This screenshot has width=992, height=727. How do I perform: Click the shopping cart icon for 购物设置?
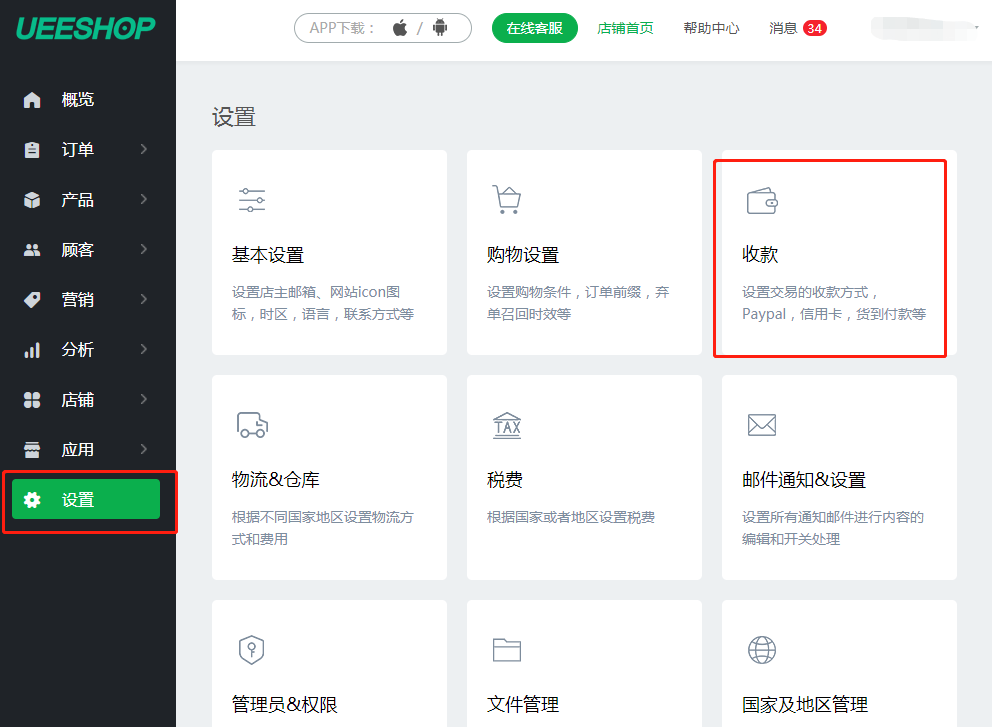tap(507, 199)
